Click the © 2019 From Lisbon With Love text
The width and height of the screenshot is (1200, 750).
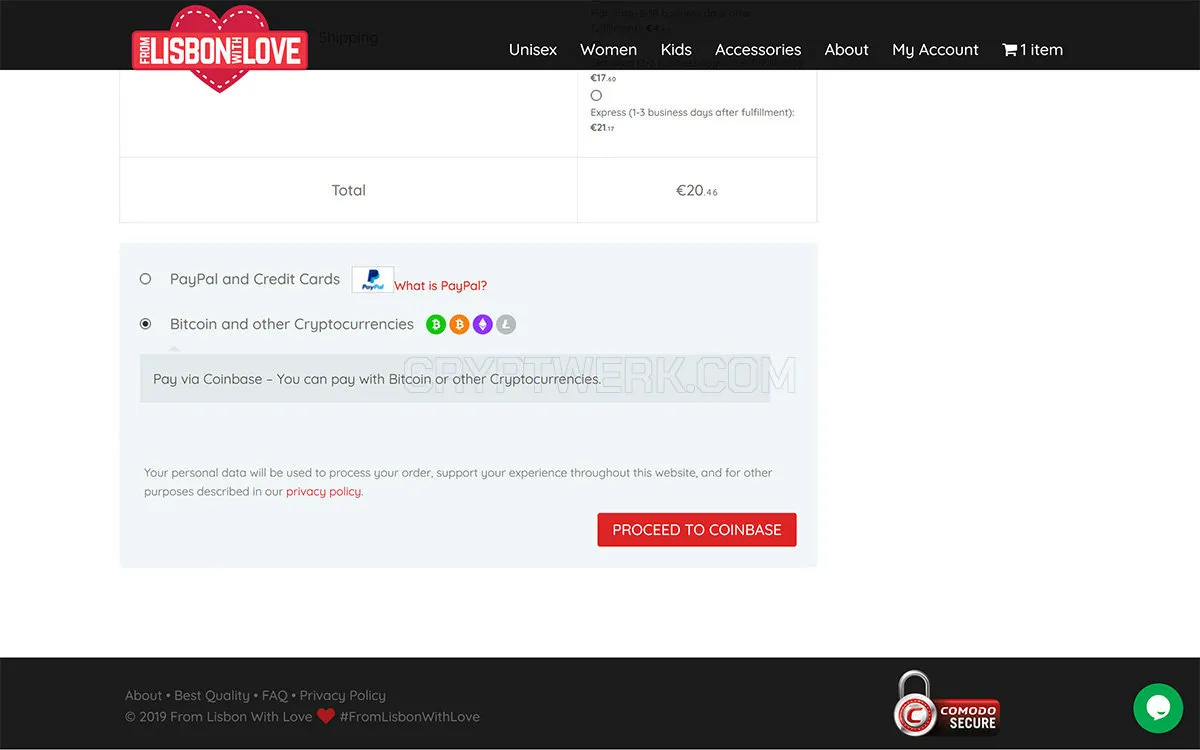(219, 716)
